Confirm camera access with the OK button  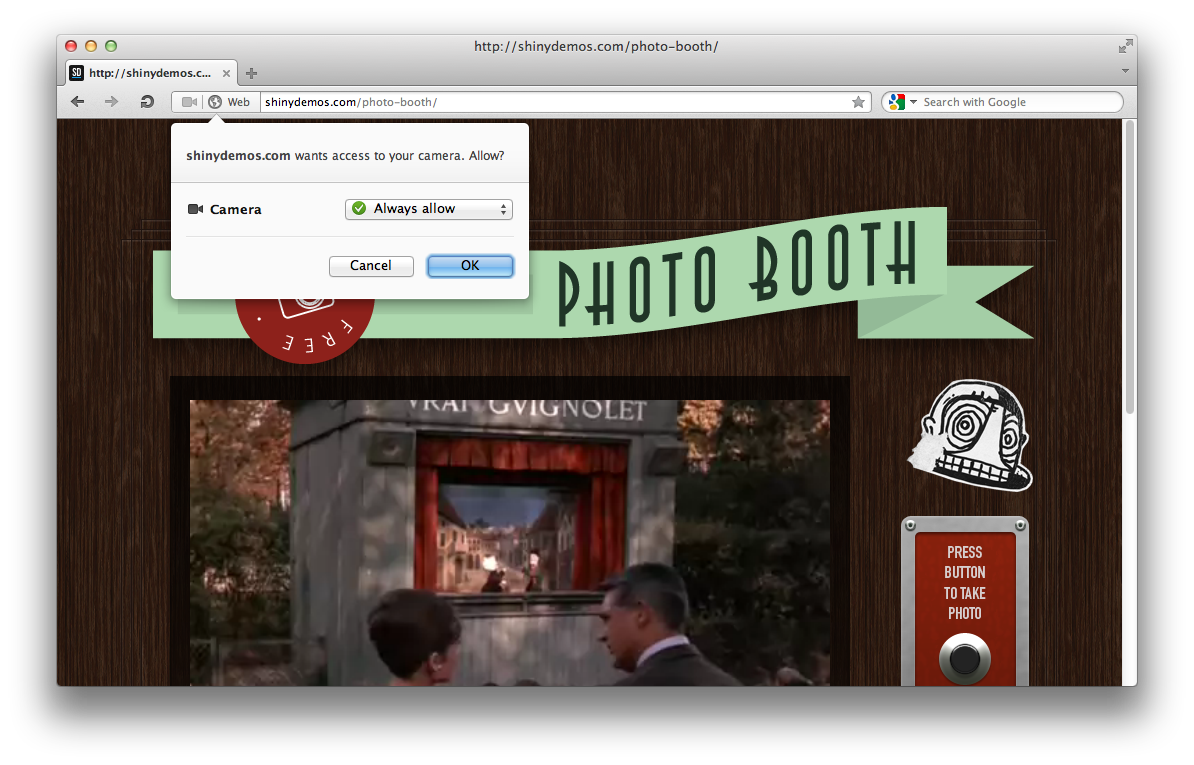(470, 266)
